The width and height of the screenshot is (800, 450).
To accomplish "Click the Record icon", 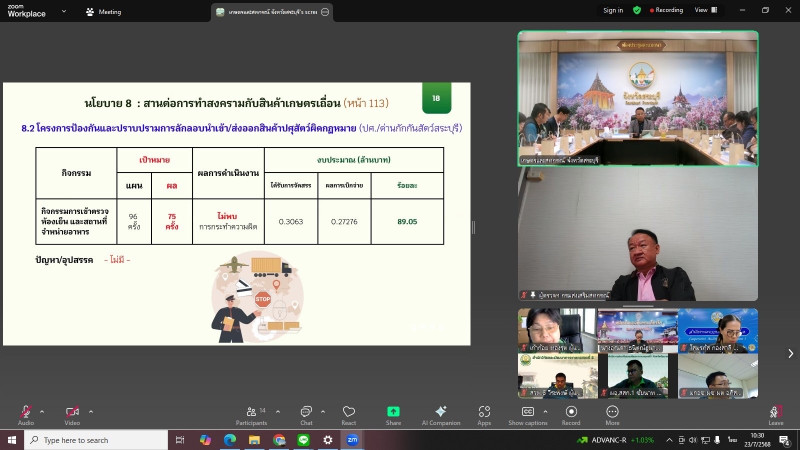I will 571,412.
